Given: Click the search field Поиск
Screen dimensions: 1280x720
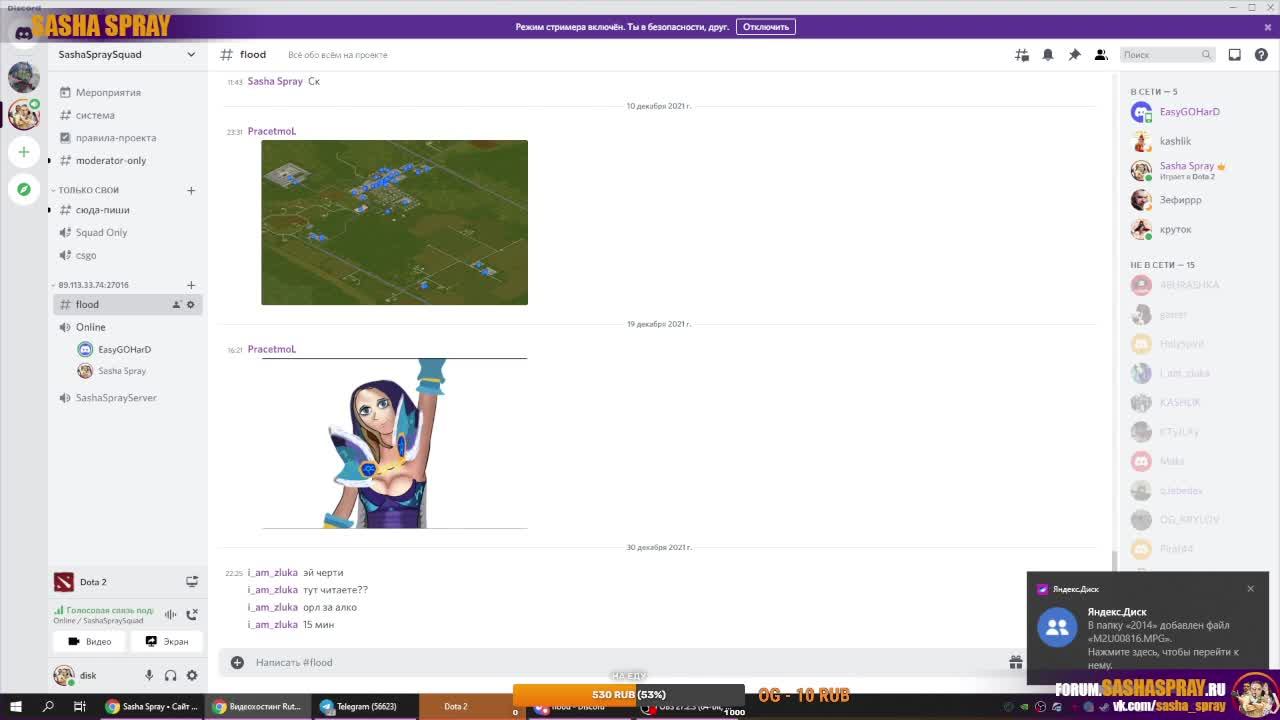Looking at the screenshot, I should coord(1166,55).
